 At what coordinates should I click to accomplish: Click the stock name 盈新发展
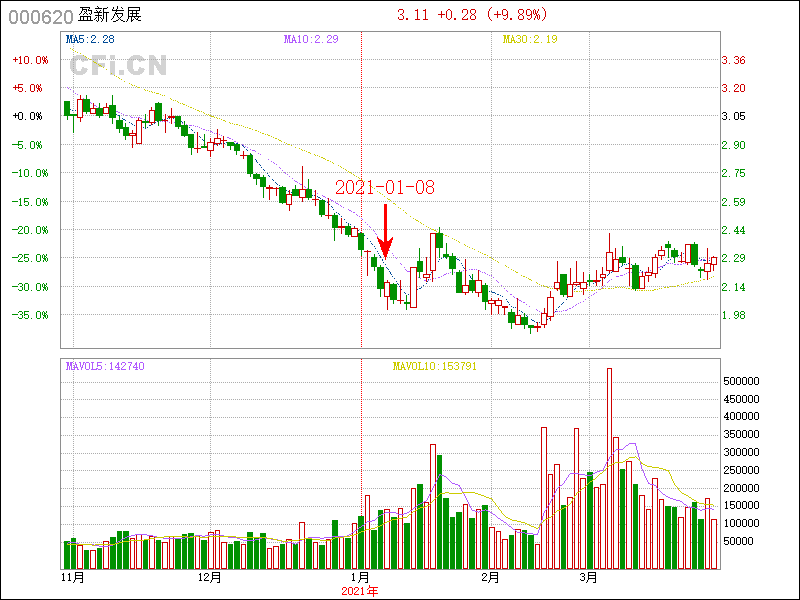(x=111, y=16)
